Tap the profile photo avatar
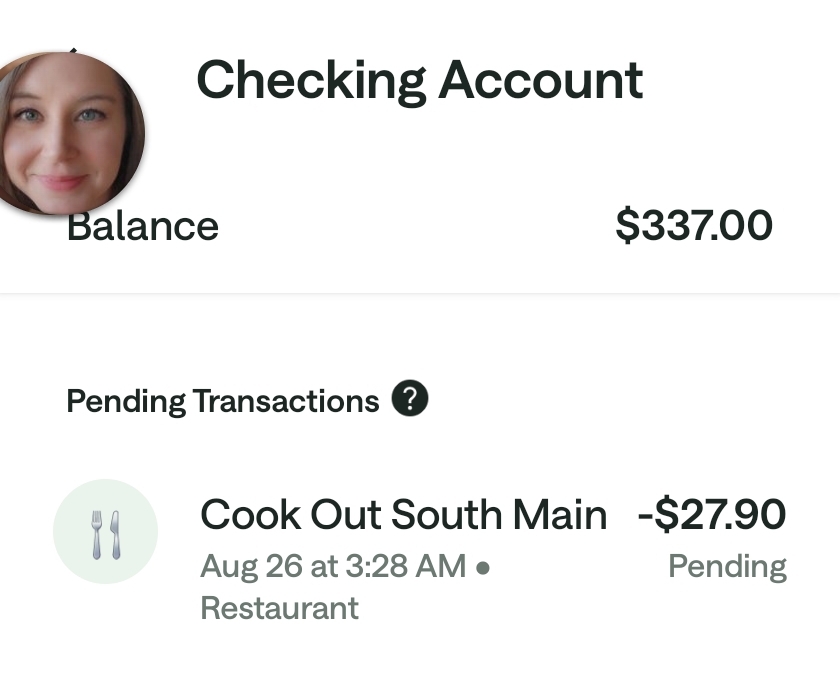 point(68,133)
